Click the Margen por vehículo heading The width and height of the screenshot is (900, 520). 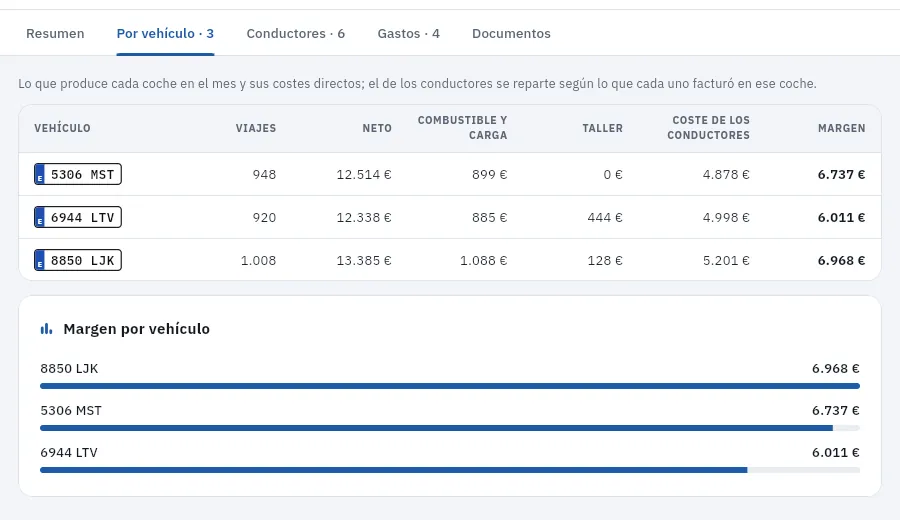tap(137, 329)
